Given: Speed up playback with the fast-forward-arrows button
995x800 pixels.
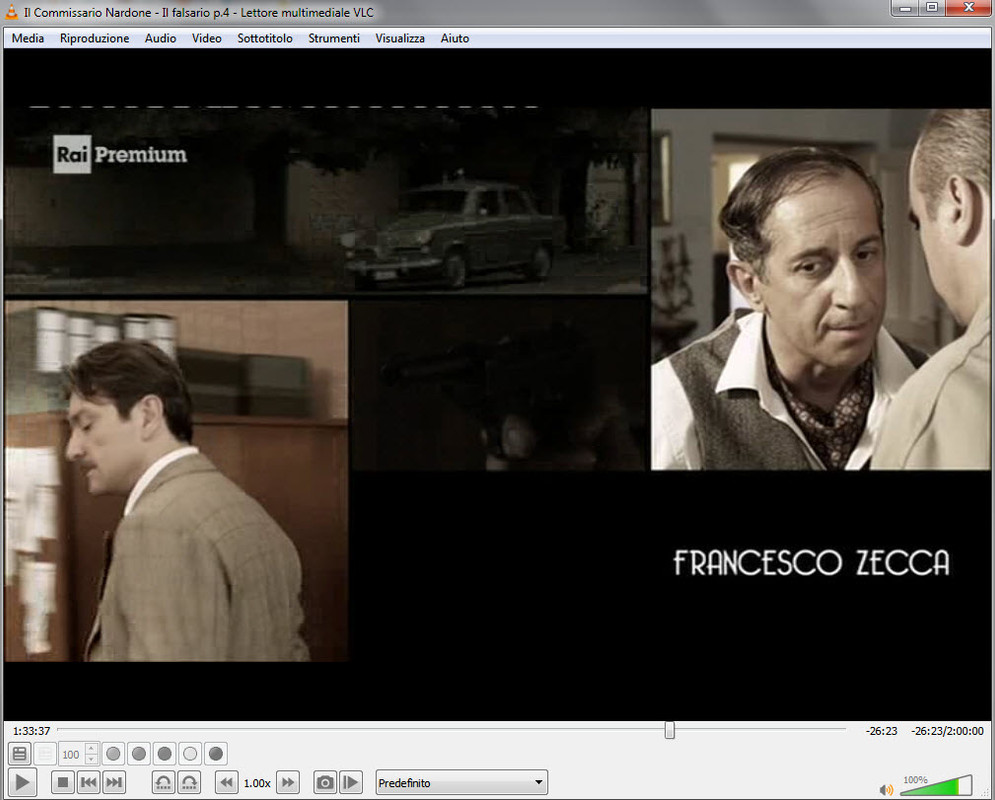Looking at the screenshot, I should (x=288, y=782).
